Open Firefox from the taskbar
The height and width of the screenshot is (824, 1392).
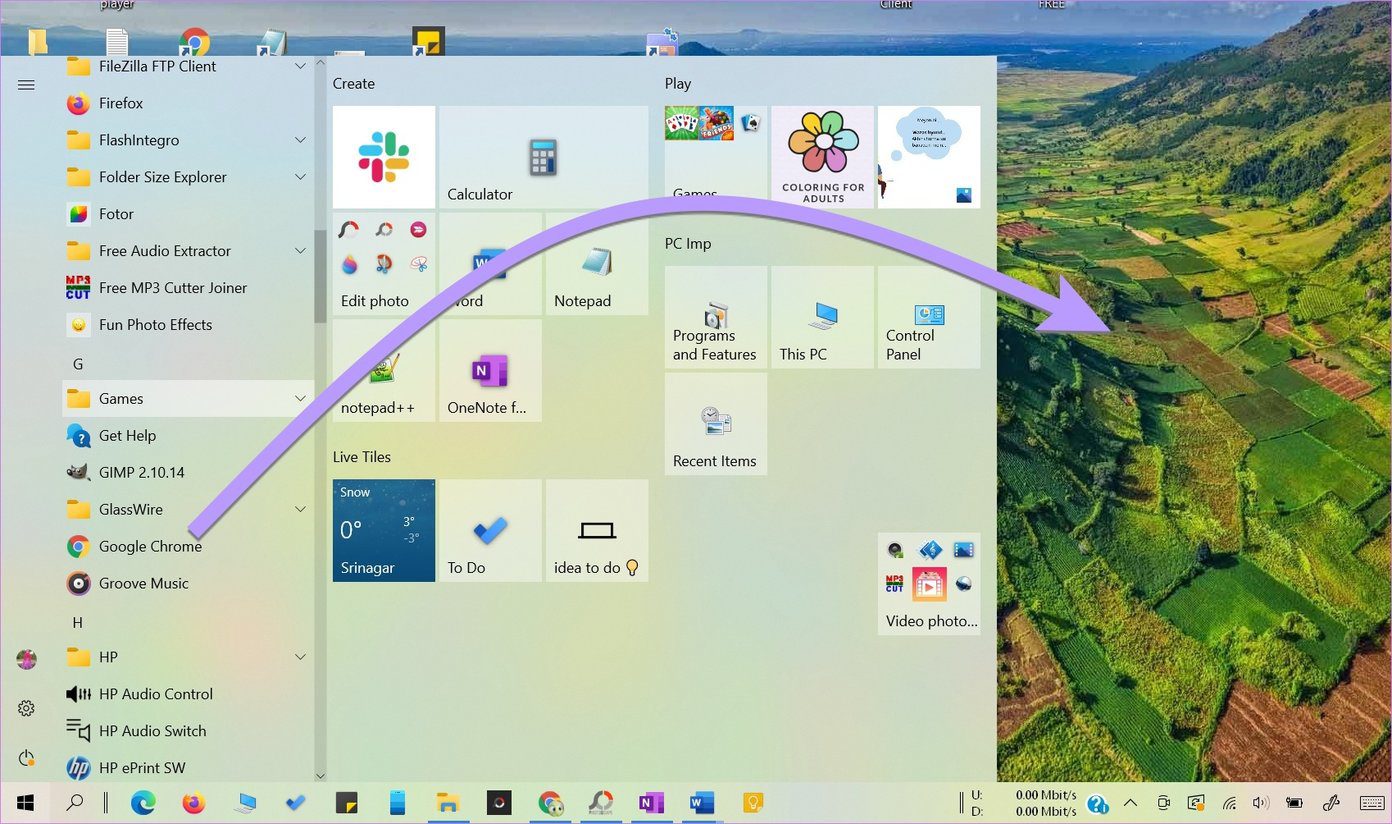(x=194, y=803)
